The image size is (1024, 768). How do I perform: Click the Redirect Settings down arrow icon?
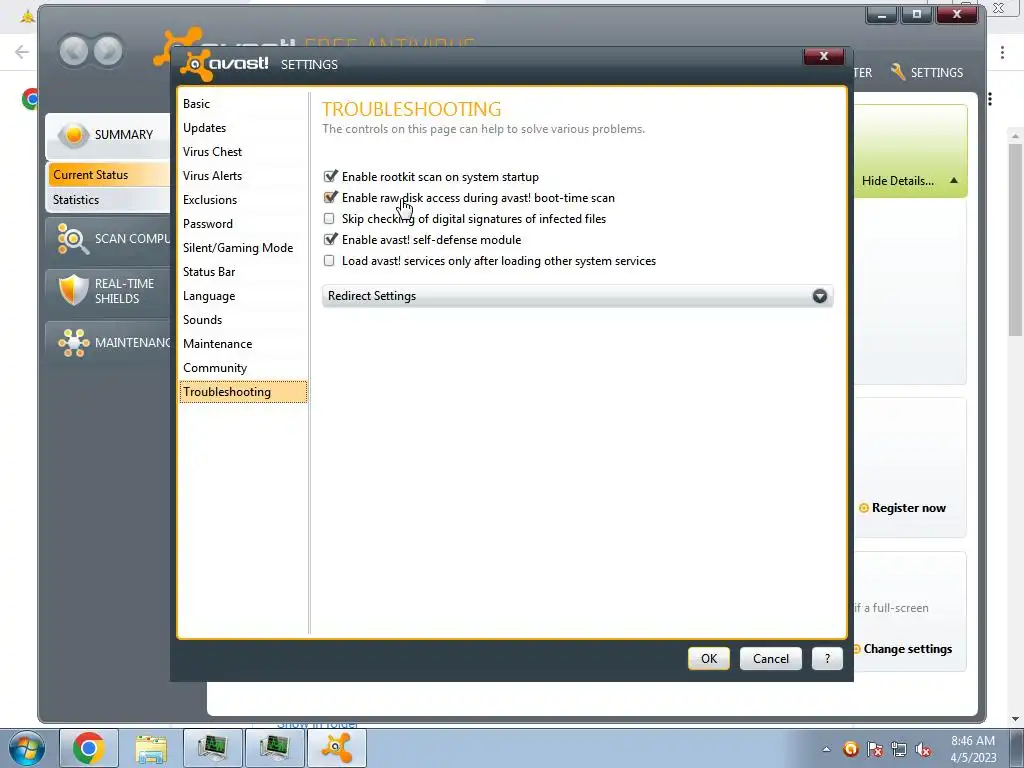click(820, 296)
